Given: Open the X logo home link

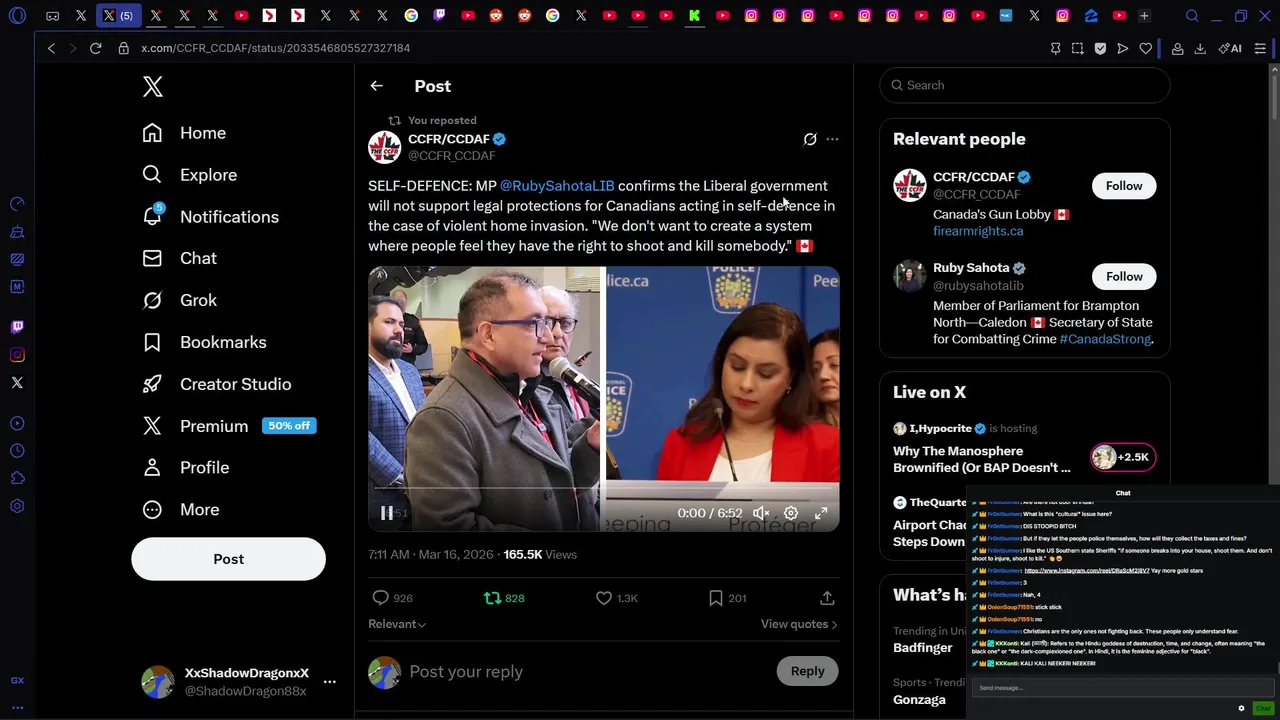Looking at the screenshot, I should [x=153, y=87].
